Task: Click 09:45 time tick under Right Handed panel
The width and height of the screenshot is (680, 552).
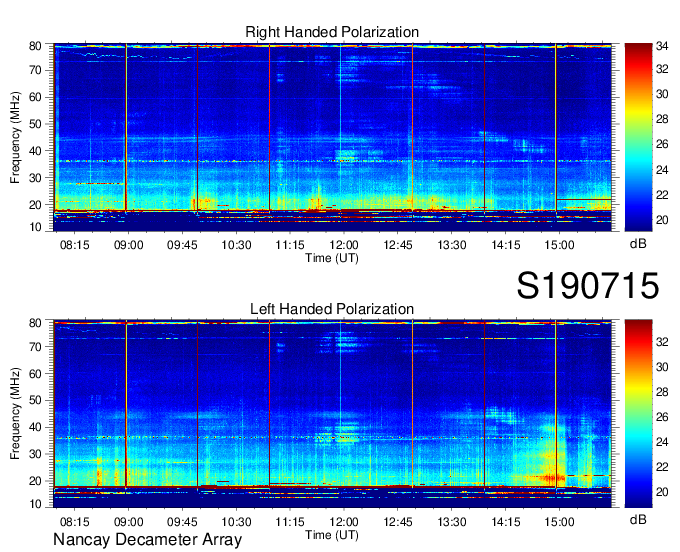Action: point(182,245)
